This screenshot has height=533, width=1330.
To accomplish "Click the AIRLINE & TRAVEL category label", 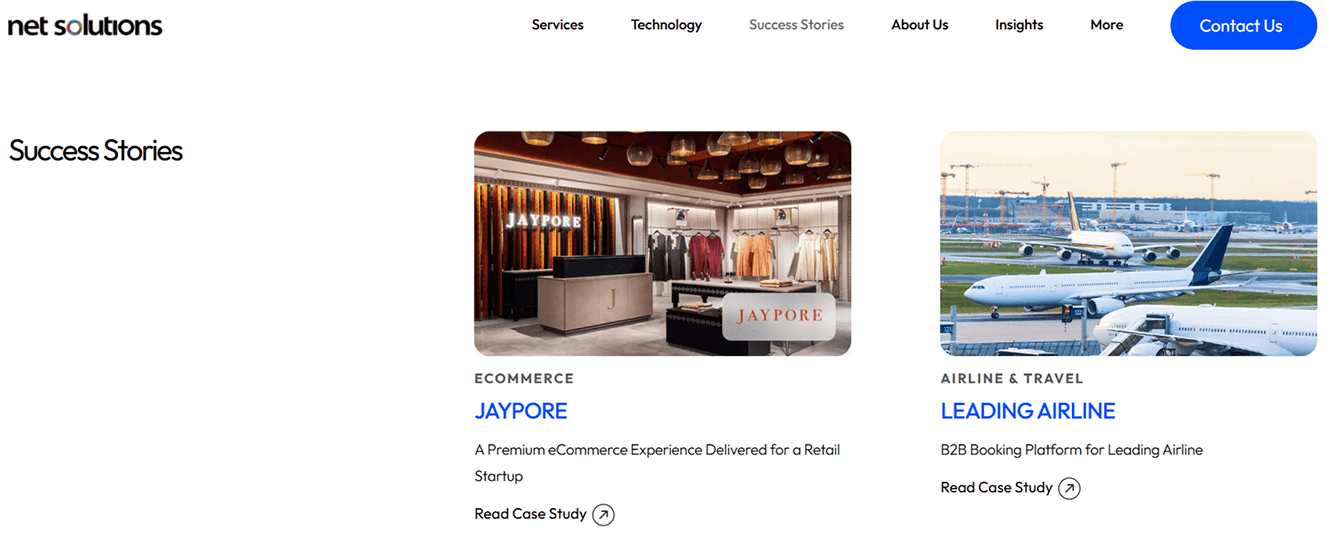I will [1011, 379].
